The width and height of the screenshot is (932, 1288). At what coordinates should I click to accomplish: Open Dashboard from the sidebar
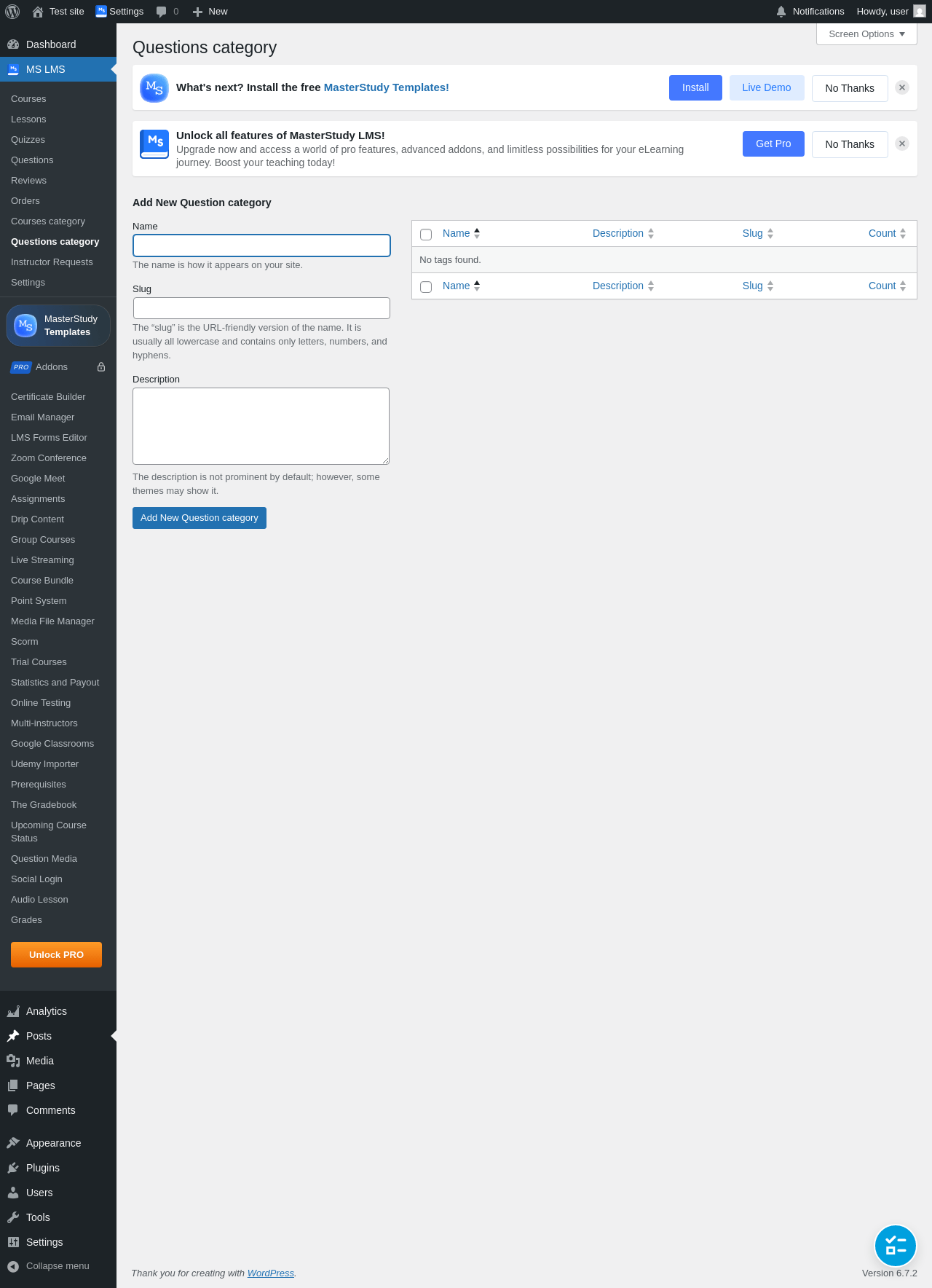(x=58, y=44)
